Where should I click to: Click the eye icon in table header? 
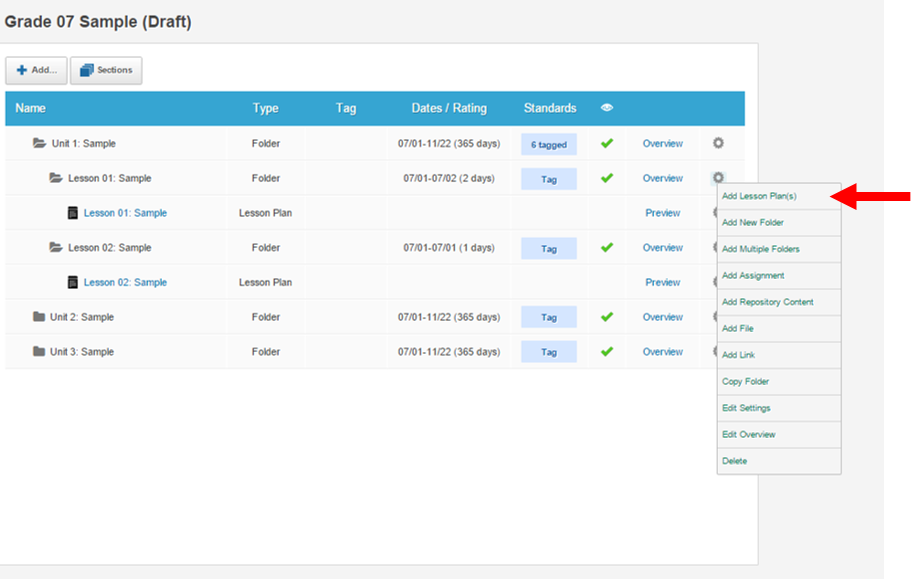pos(606,108)
